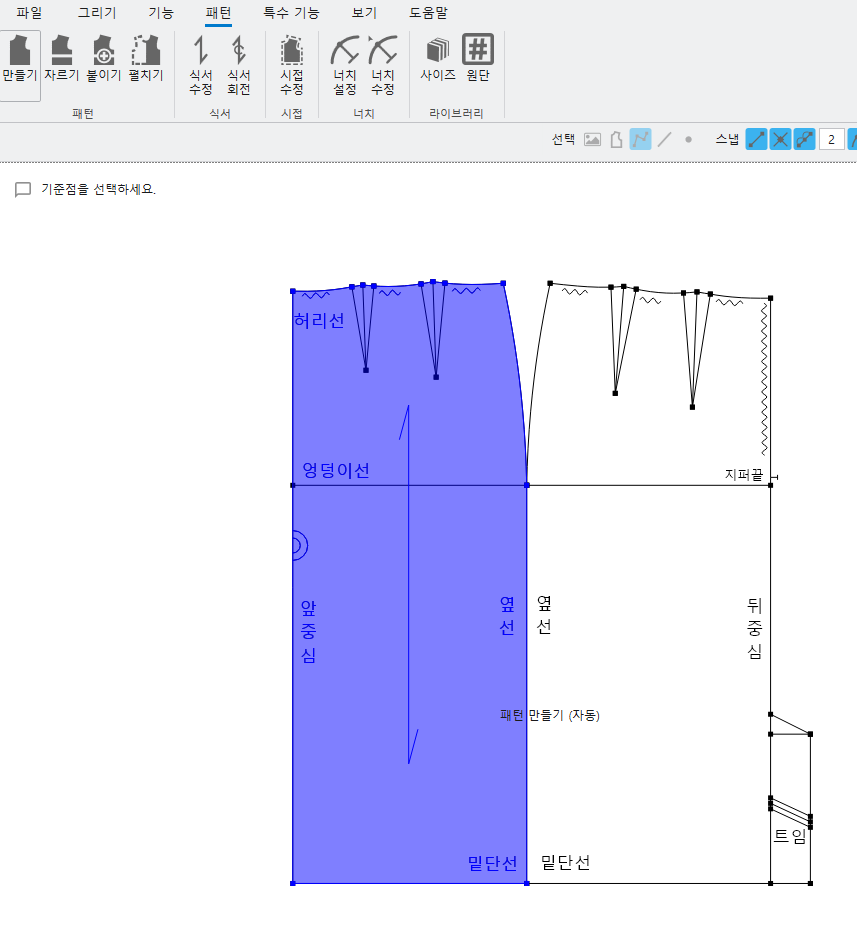Click the message bubble icon beside prompt
The image size is (857, 931).
pyautogui.click(x=23, y=189)
